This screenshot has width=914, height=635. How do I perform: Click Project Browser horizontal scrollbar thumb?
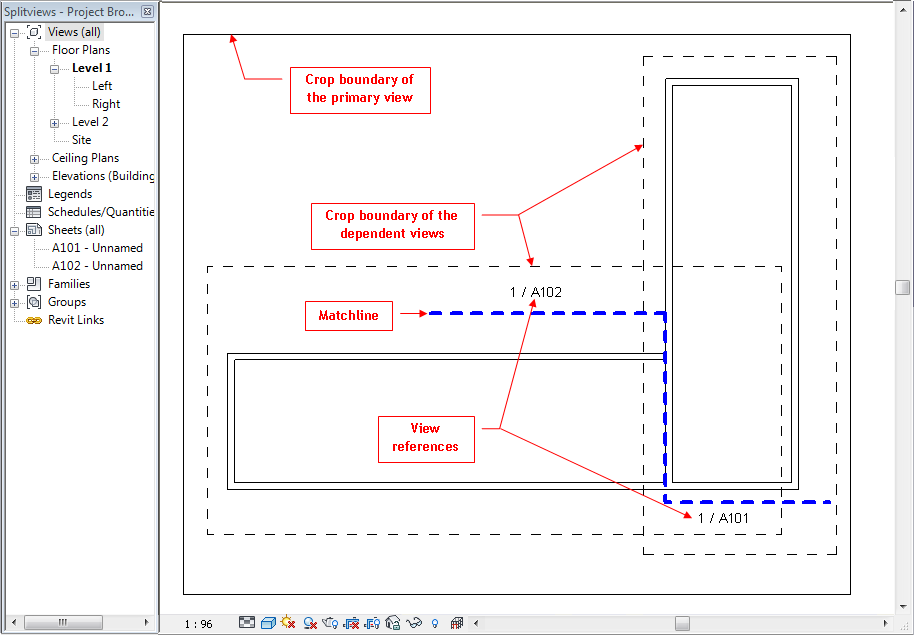[63, 623]
